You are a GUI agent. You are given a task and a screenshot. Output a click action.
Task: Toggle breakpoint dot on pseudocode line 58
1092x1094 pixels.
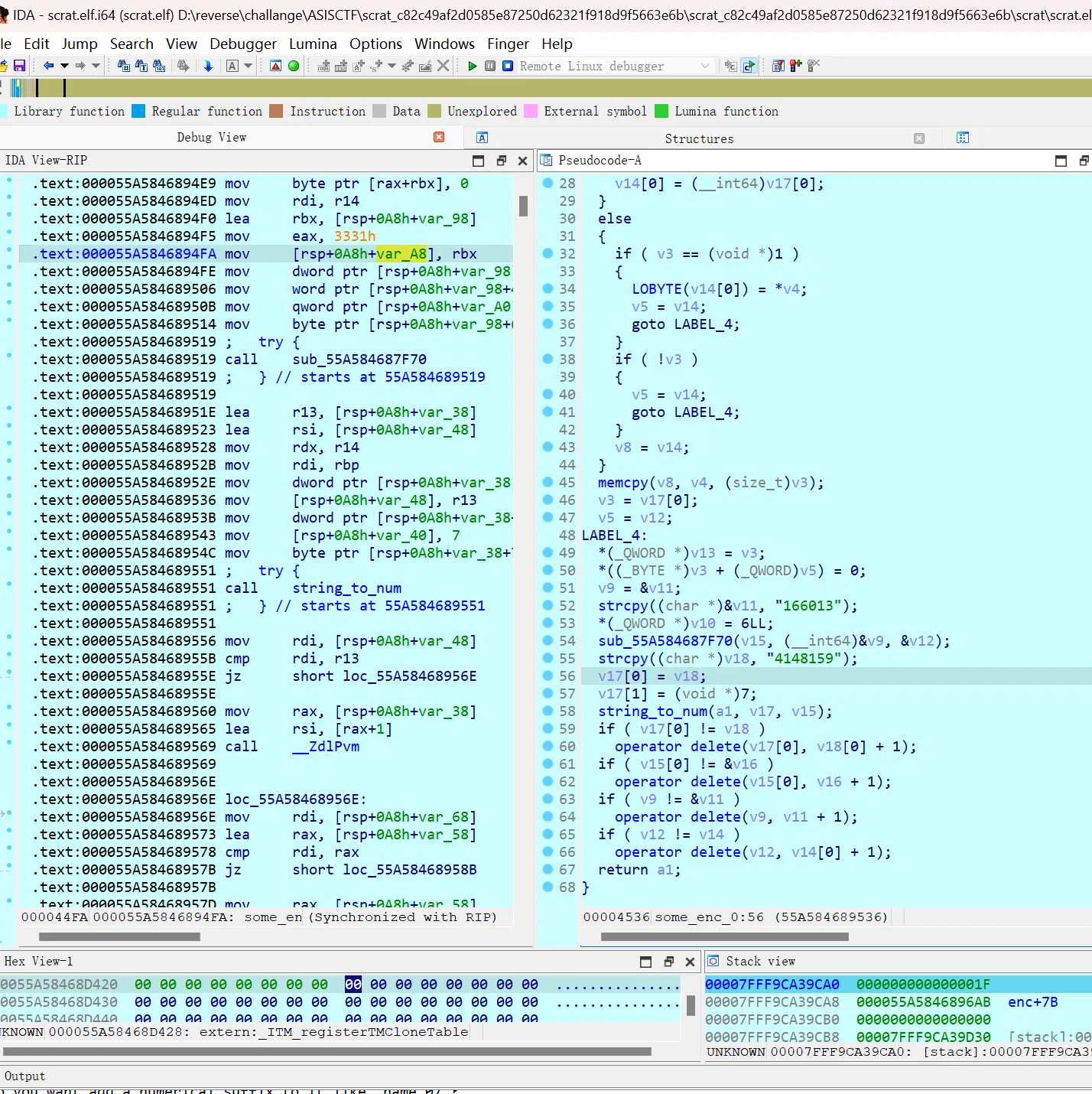548,711
